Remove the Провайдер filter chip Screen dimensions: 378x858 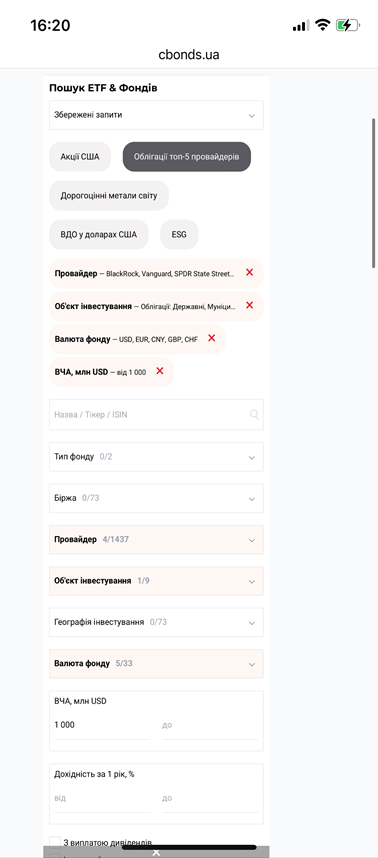tap(249, 273)
